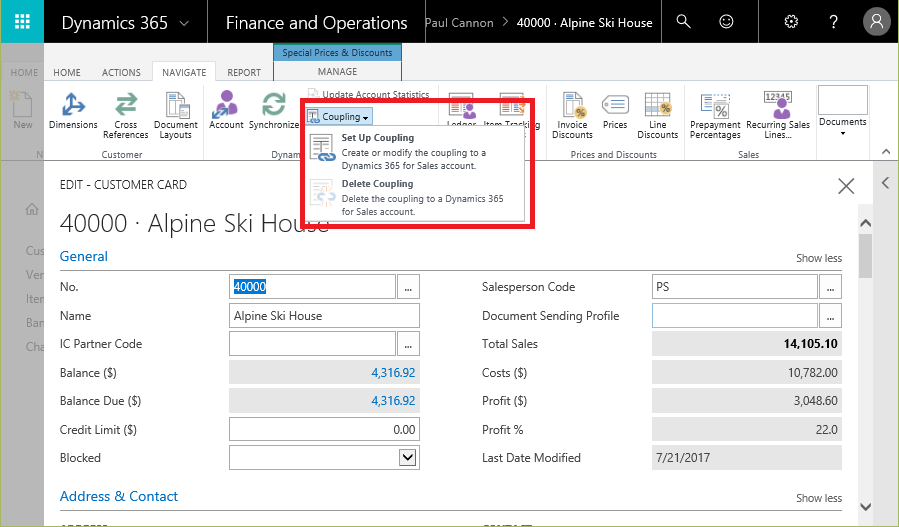Open Recurring Sales Lines in the ribbon
Viewport: 899px width, 527px height.
click(x=777, y=115)
